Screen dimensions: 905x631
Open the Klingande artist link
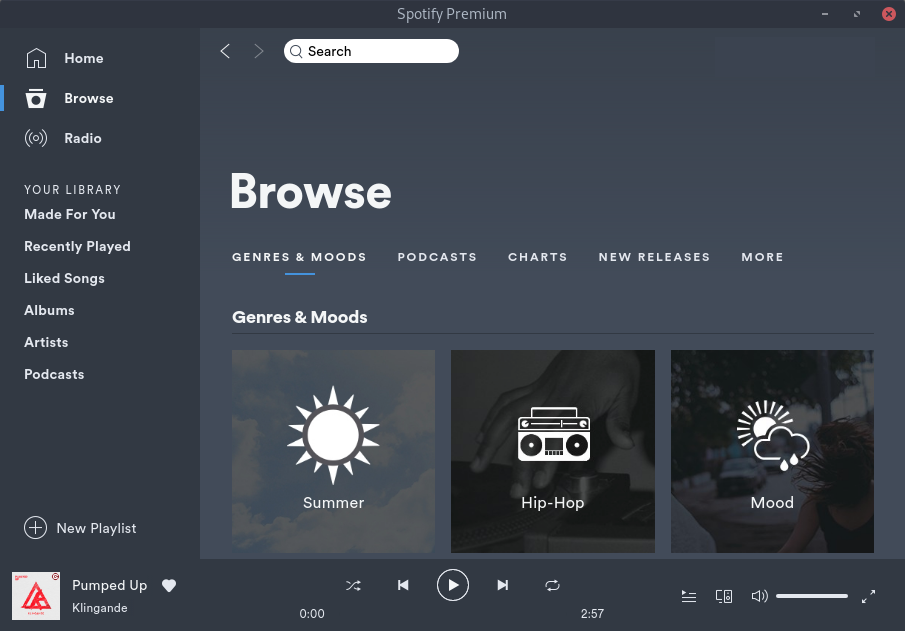(100, 608)
